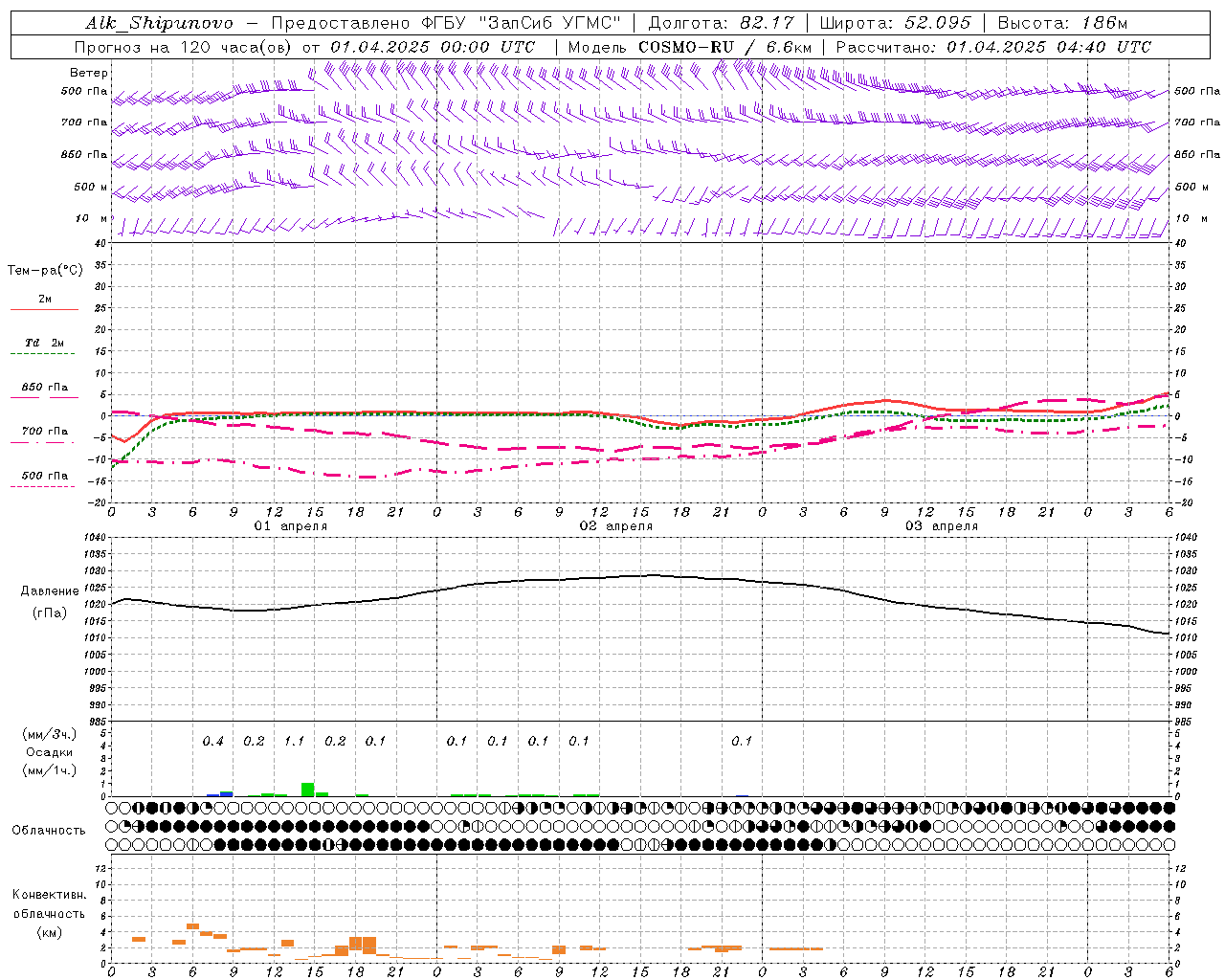
Task: Click the 02 апреля date label
Action: click(x=616, y=525)
